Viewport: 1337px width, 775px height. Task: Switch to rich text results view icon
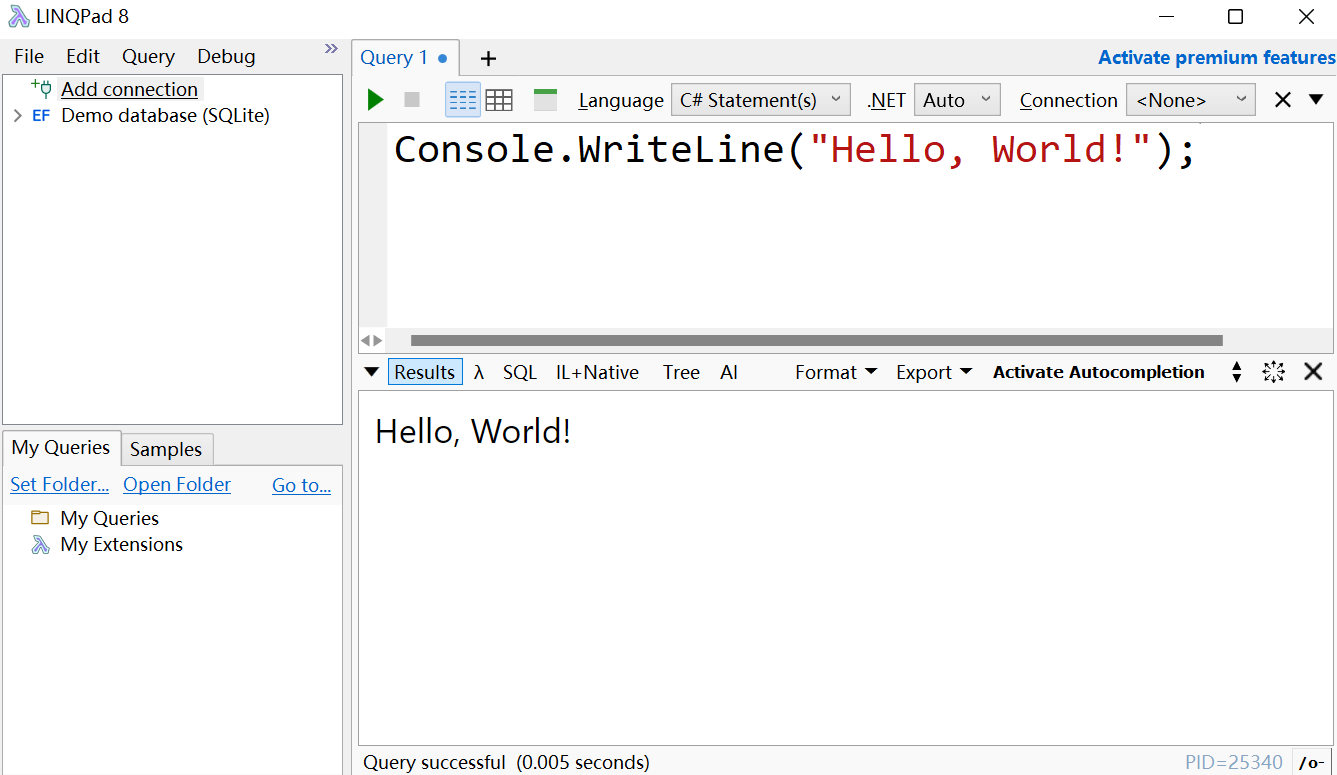coord(463,100)
